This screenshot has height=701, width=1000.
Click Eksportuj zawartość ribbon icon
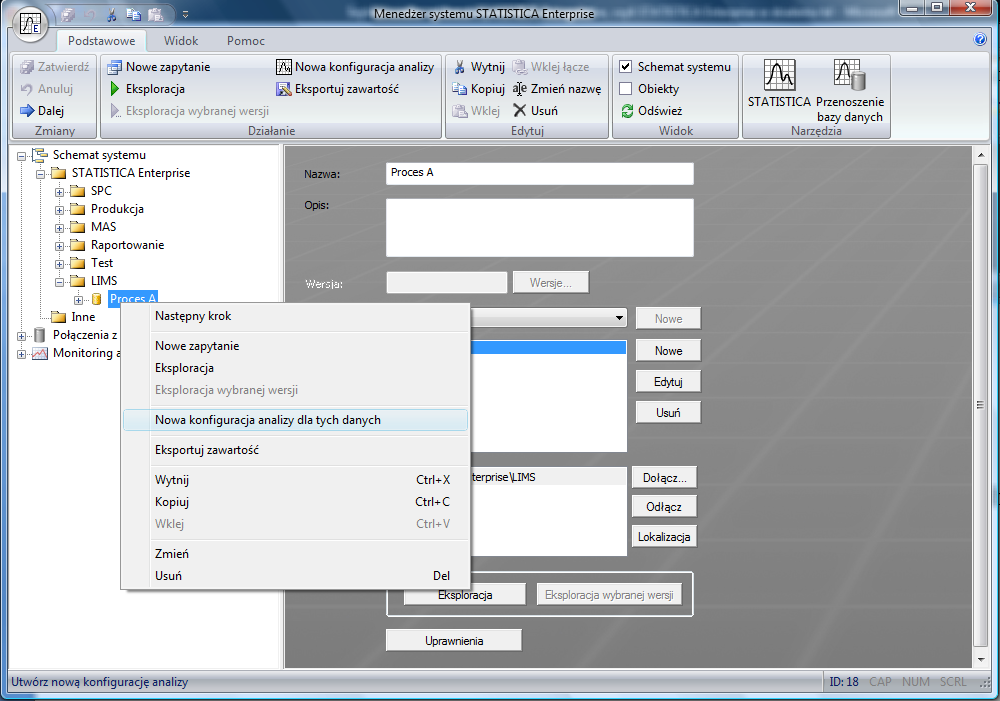coord(284,89)
